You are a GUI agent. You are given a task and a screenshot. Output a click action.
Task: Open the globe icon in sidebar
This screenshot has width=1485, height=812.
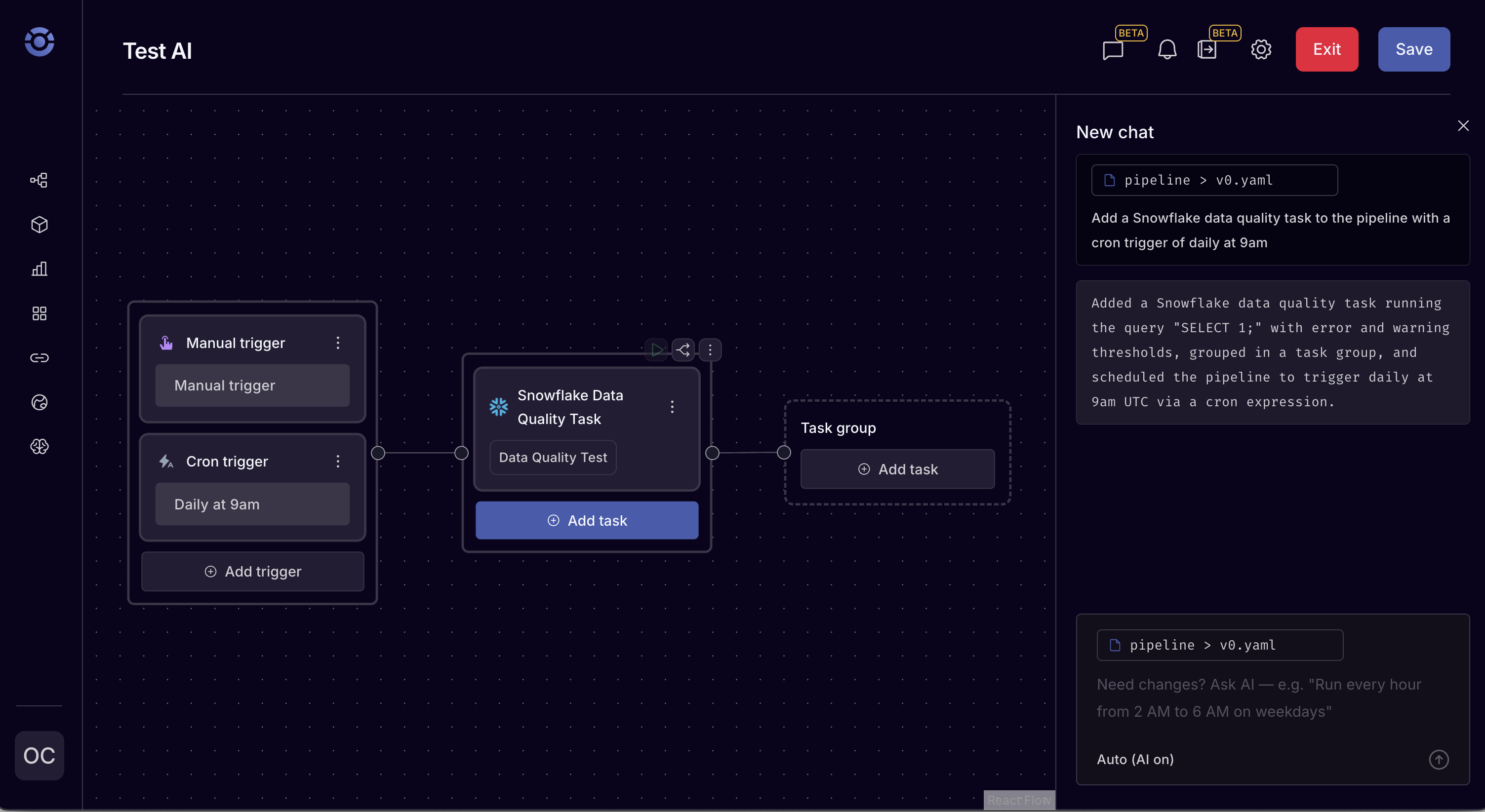coord(39,402)
